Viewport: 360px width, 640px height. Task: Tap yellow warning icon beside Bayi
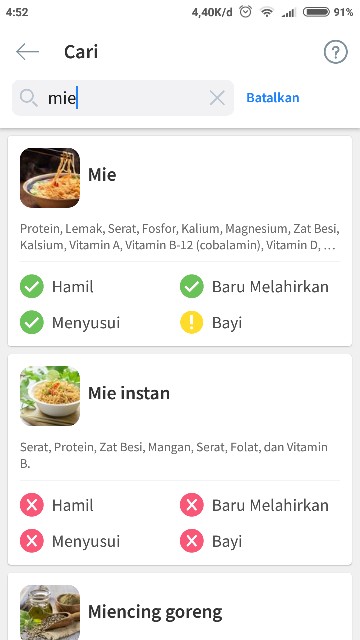tap(191, 322)
